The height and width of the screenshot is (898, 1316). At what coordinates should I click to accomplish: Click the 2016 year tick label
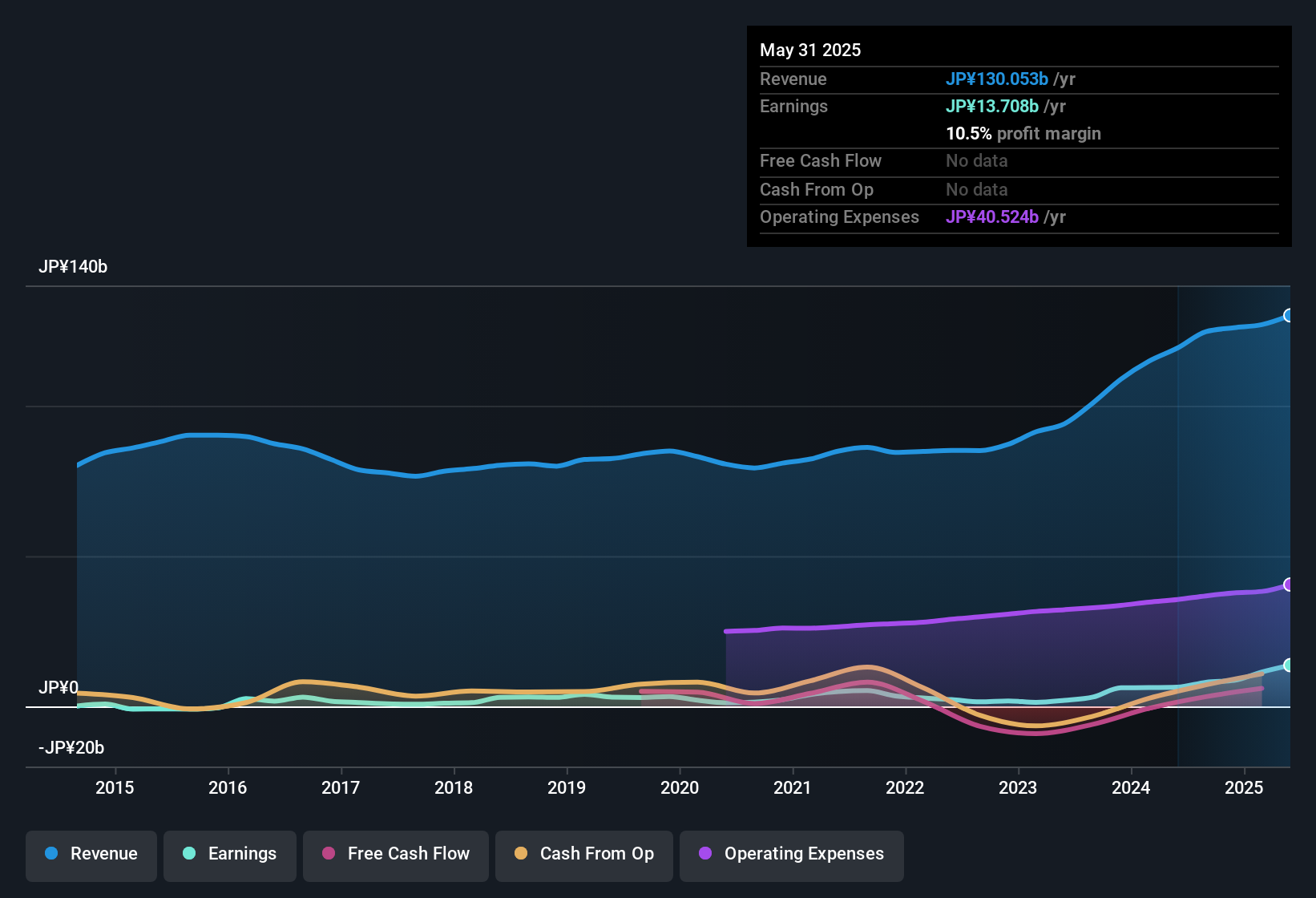coord(228,787)
